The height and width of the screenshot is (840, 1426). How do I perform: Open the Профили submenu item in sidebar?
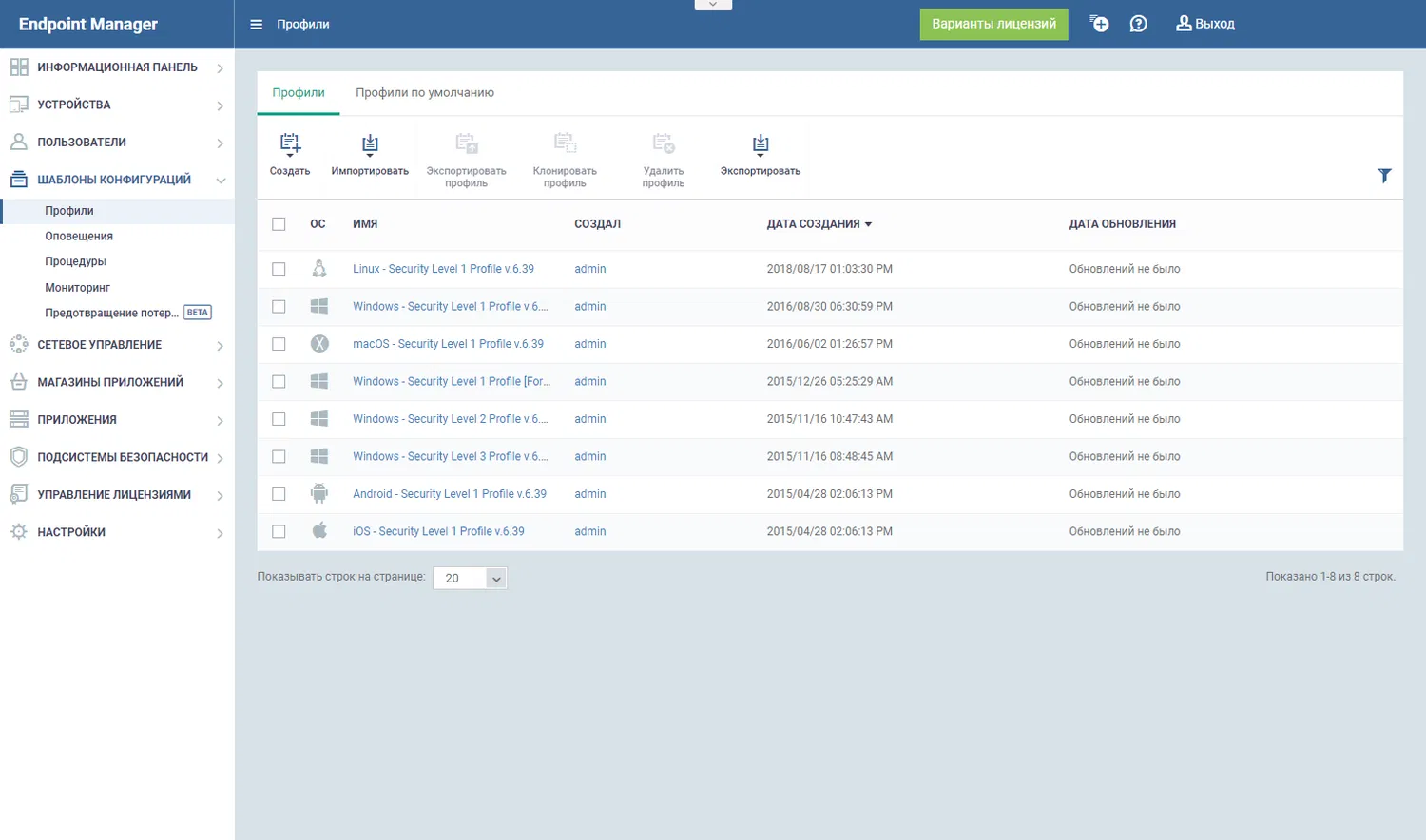click(x=69, y=211)
